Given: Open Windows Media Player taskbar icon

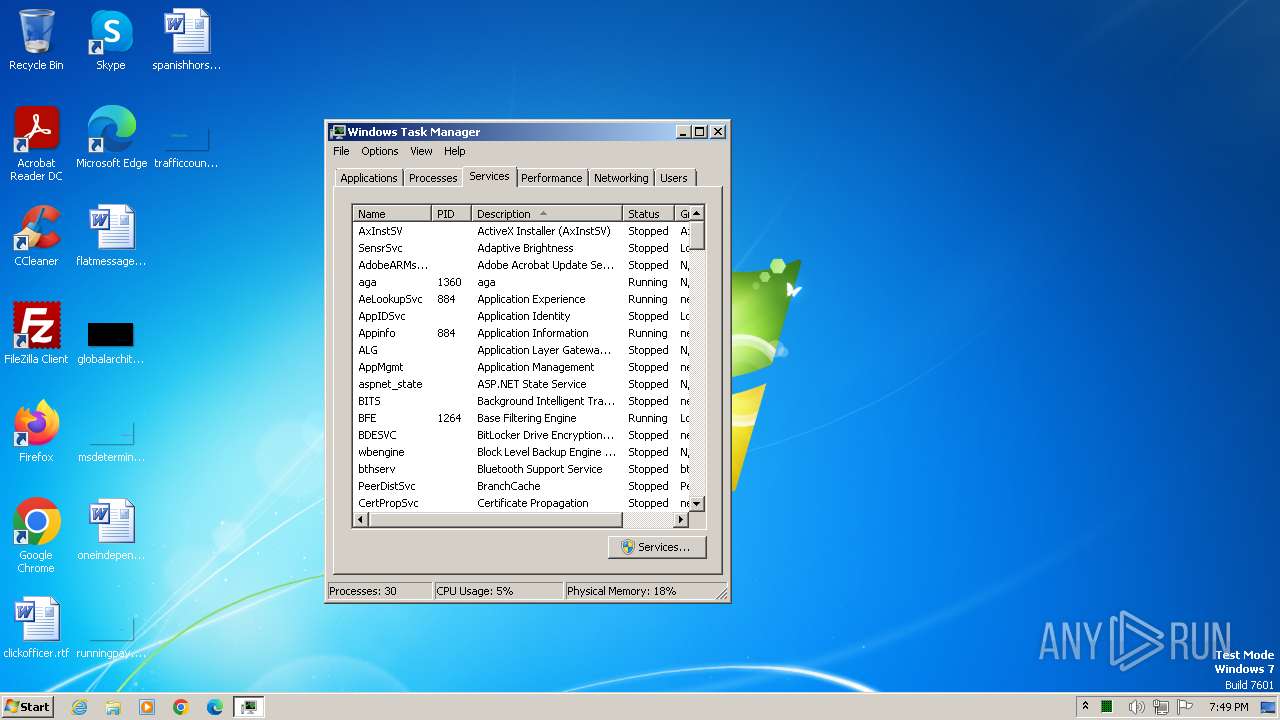Looking at the screenshot, I should click(x=147, y=707).
